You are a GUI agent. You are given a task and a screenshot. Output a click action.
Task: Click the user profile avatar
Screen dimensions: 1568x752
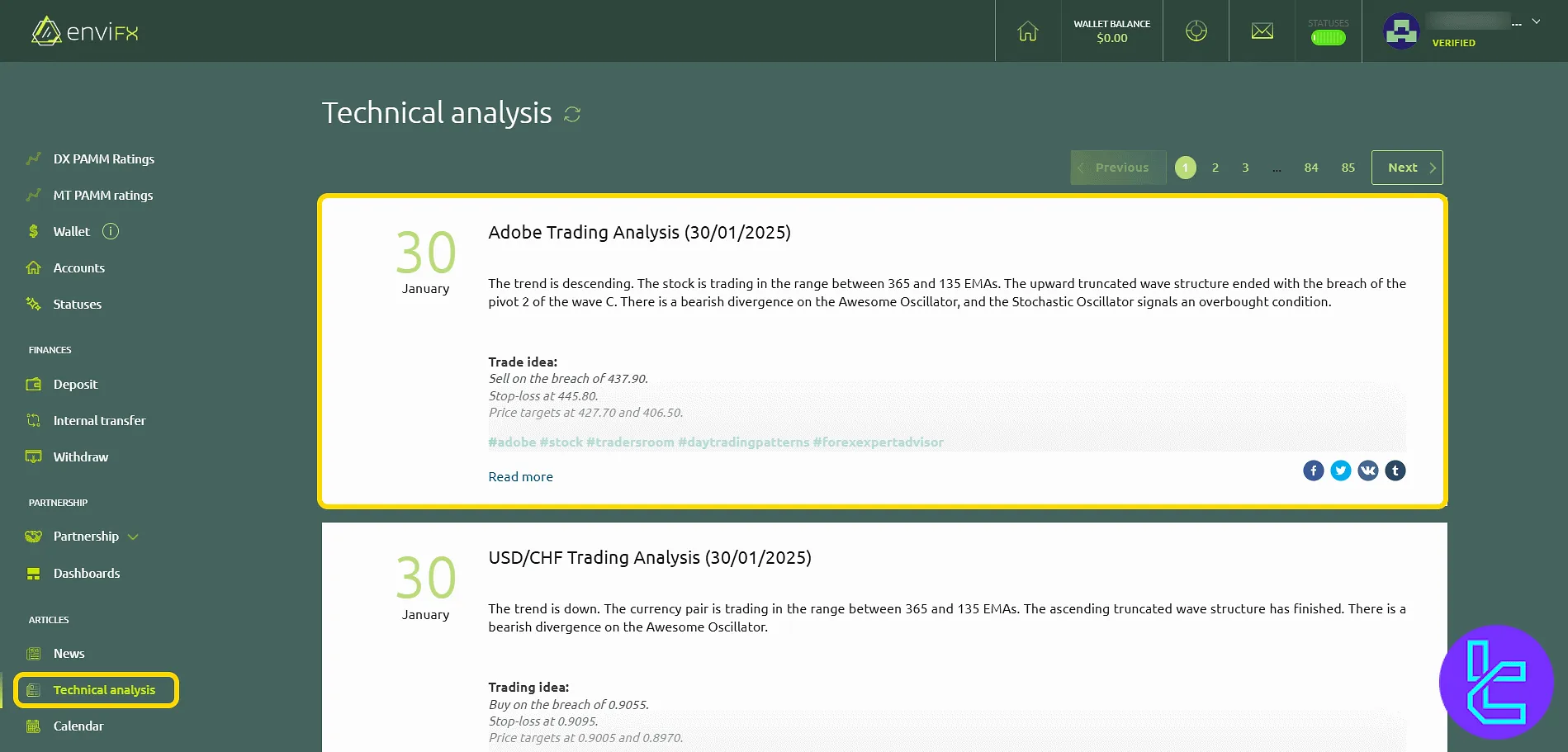(1400, 30)
